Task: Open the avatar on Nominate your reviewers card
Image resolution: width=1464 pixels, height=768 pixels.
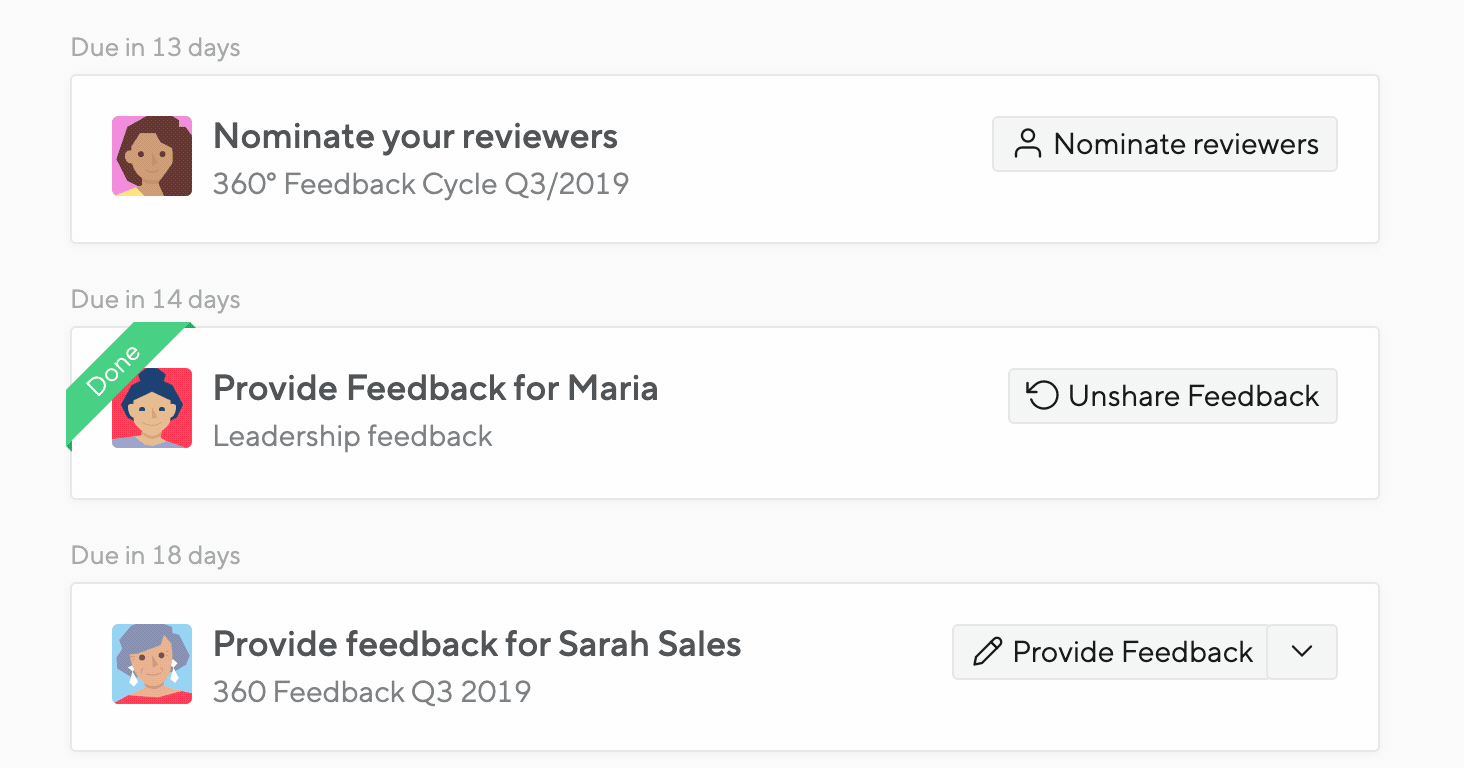Action: (152, 156)
